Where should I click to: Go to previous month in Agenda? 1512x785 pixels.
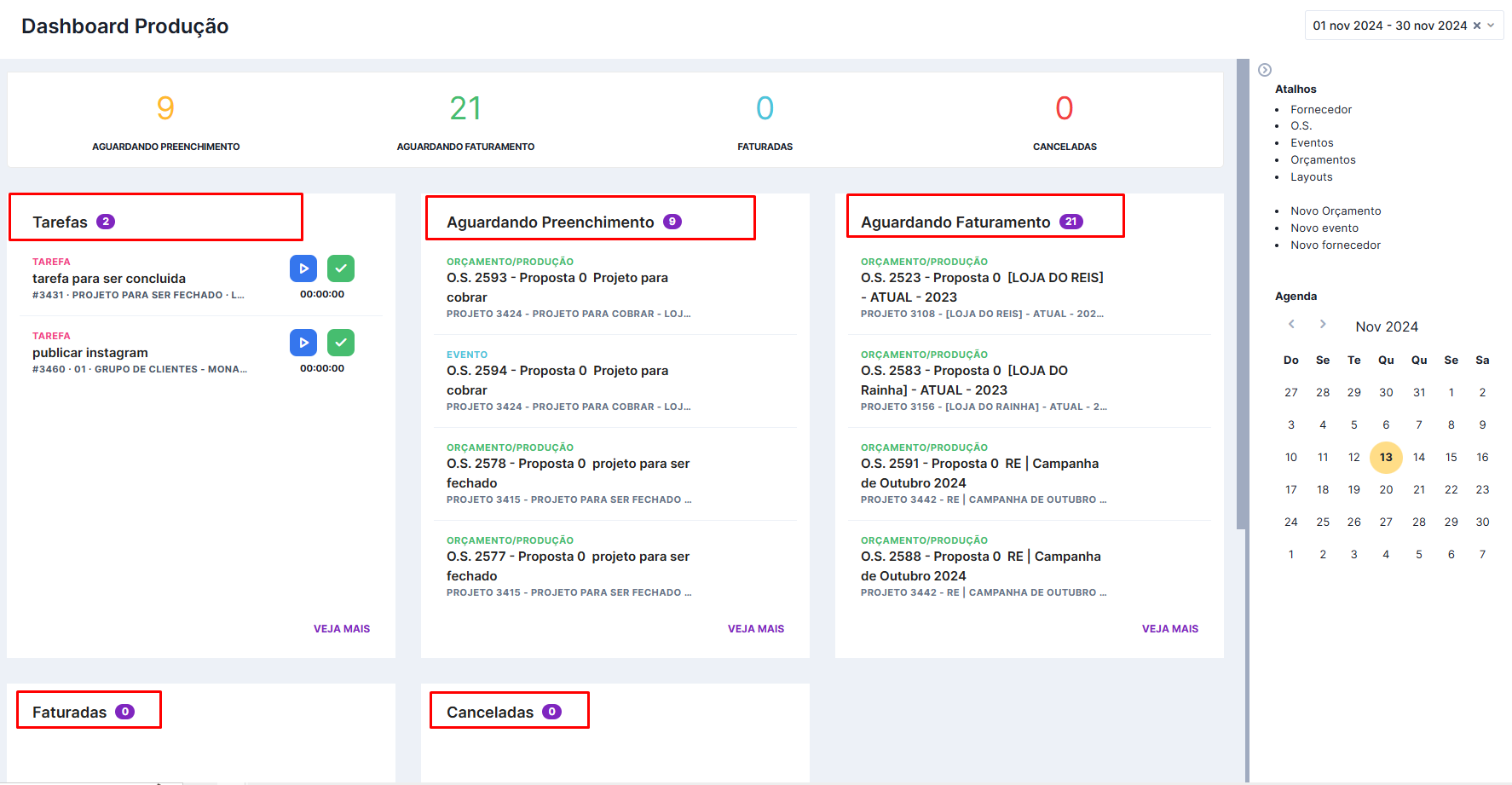(1291, 324)
